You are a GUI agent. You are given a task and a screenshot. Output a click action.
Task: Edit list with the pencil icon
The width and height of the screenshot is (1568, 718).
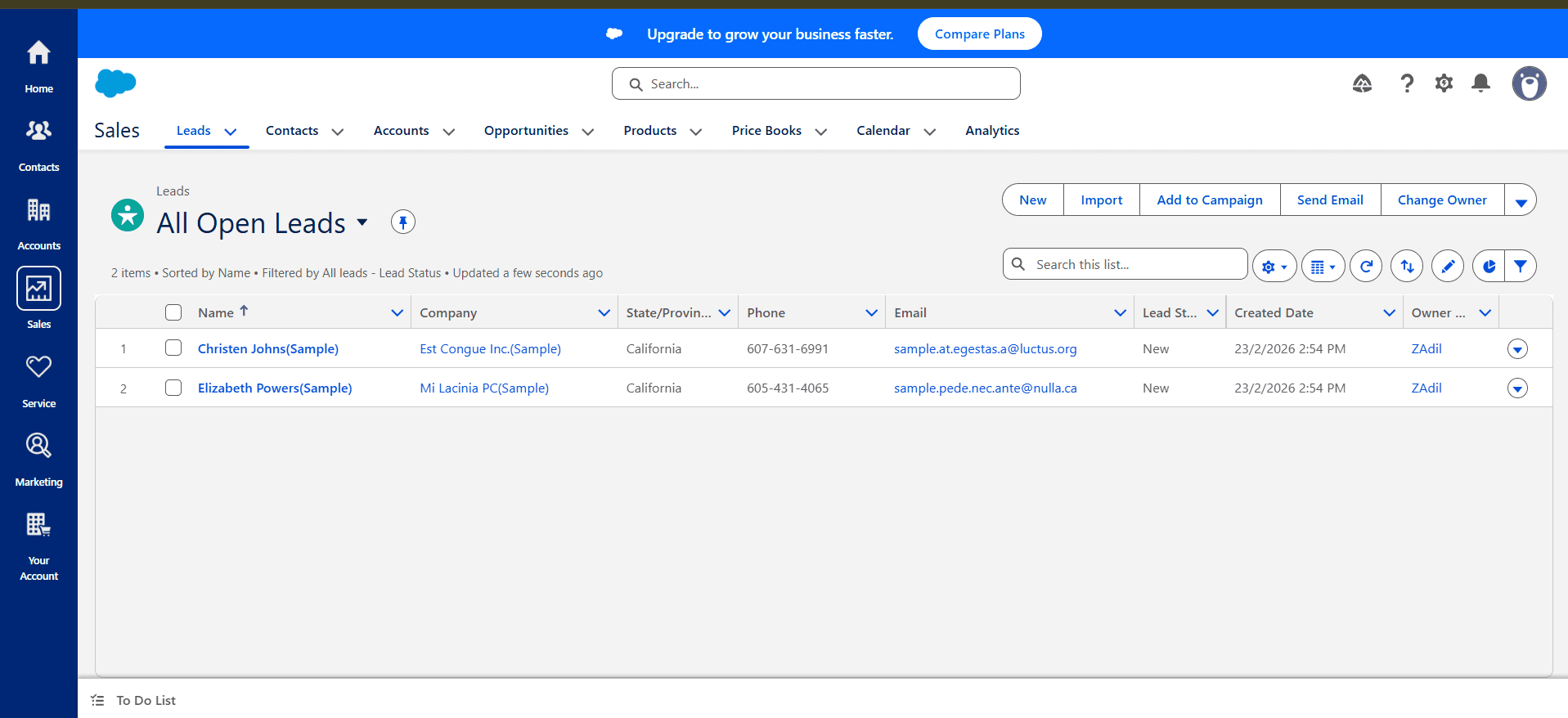click(x=1448, y=266)
